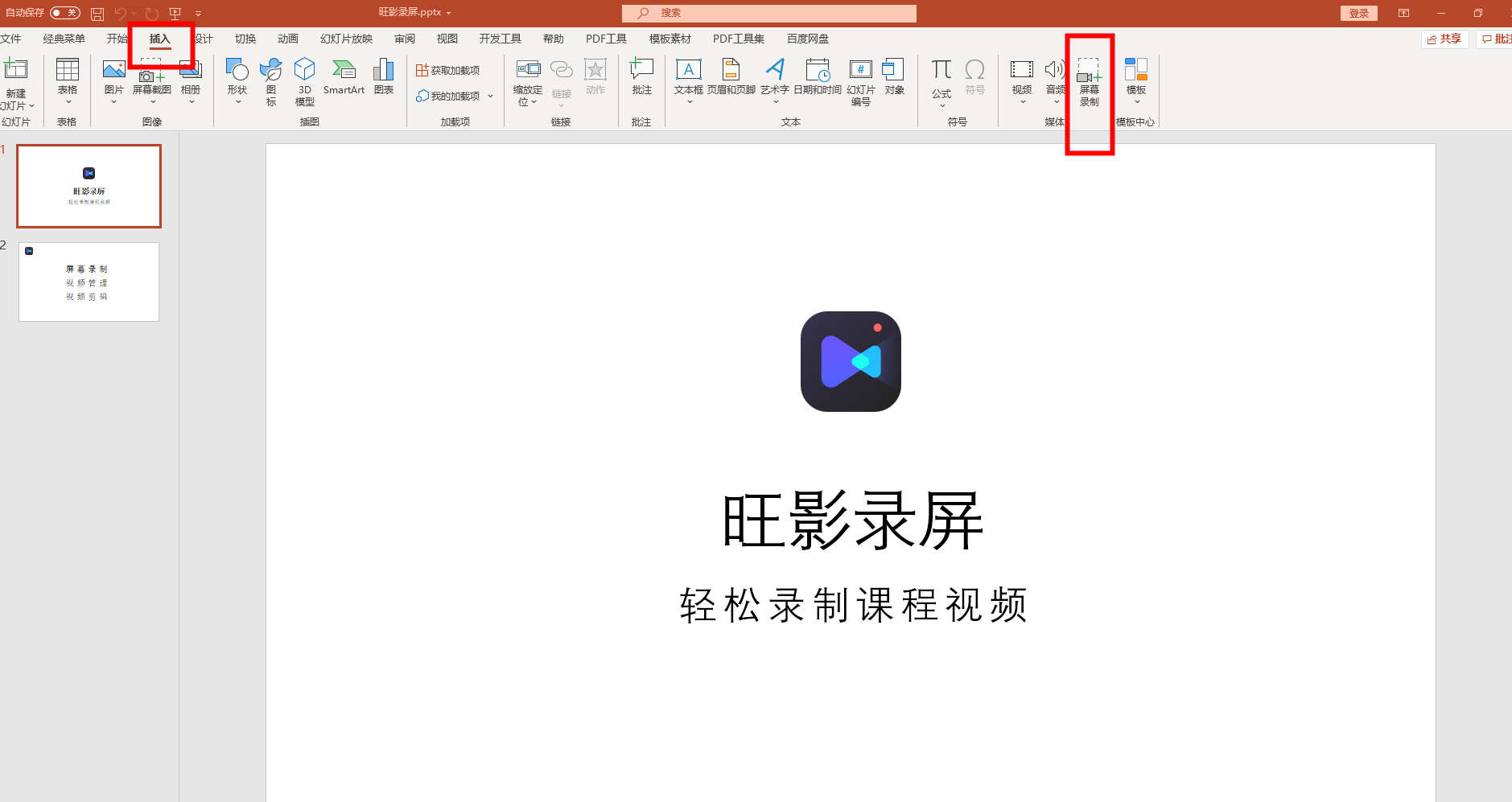The image size is (1512, 802).
Task: Open the Equation (公式) tool
Action: [x=941, y=82]
